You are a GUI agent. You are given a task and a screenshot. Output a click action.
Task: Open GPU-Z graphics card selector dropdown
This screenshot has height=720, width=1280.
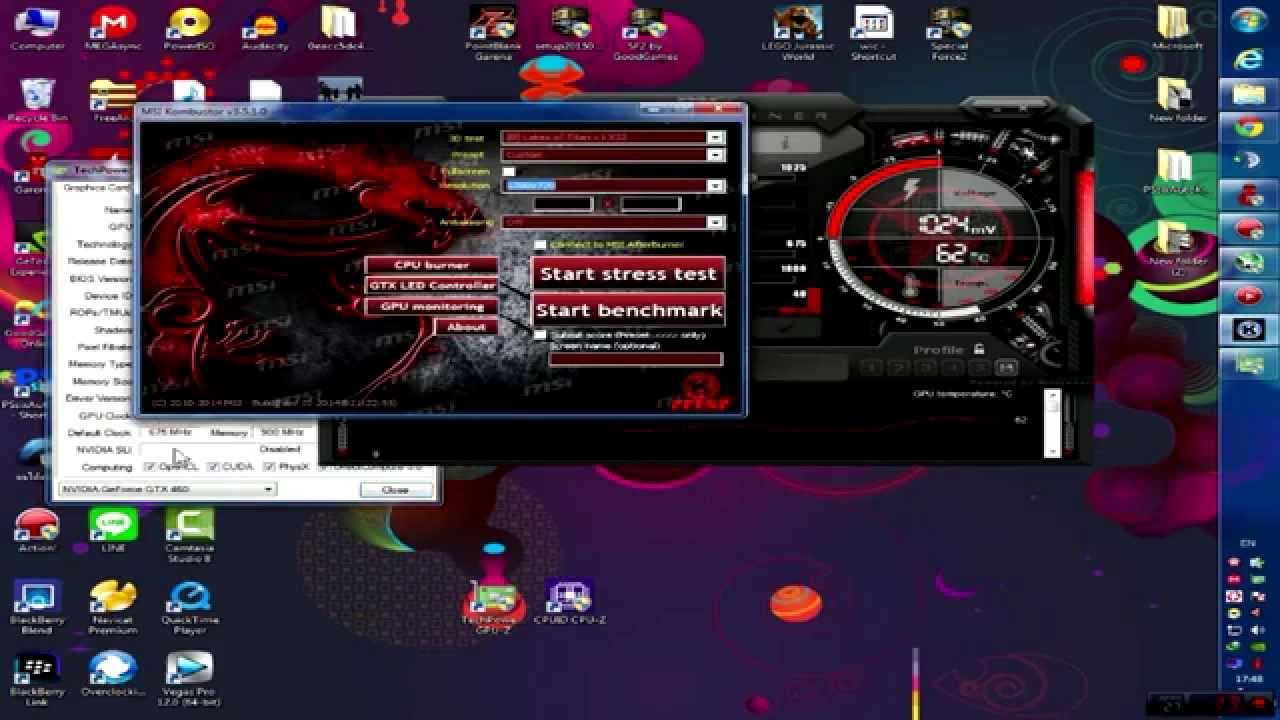[x=166, y=489]
